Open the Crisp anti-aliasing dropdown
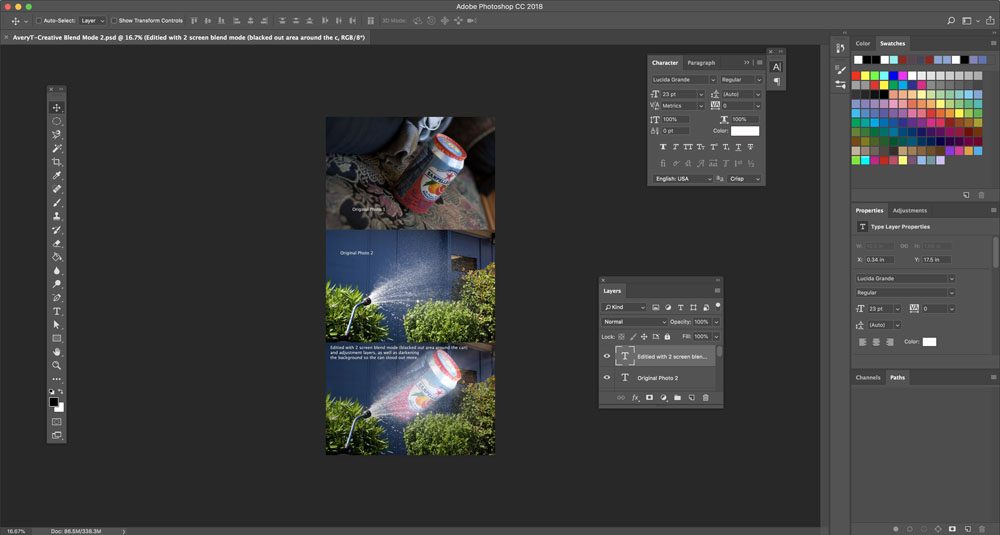 tap(745, 179)
